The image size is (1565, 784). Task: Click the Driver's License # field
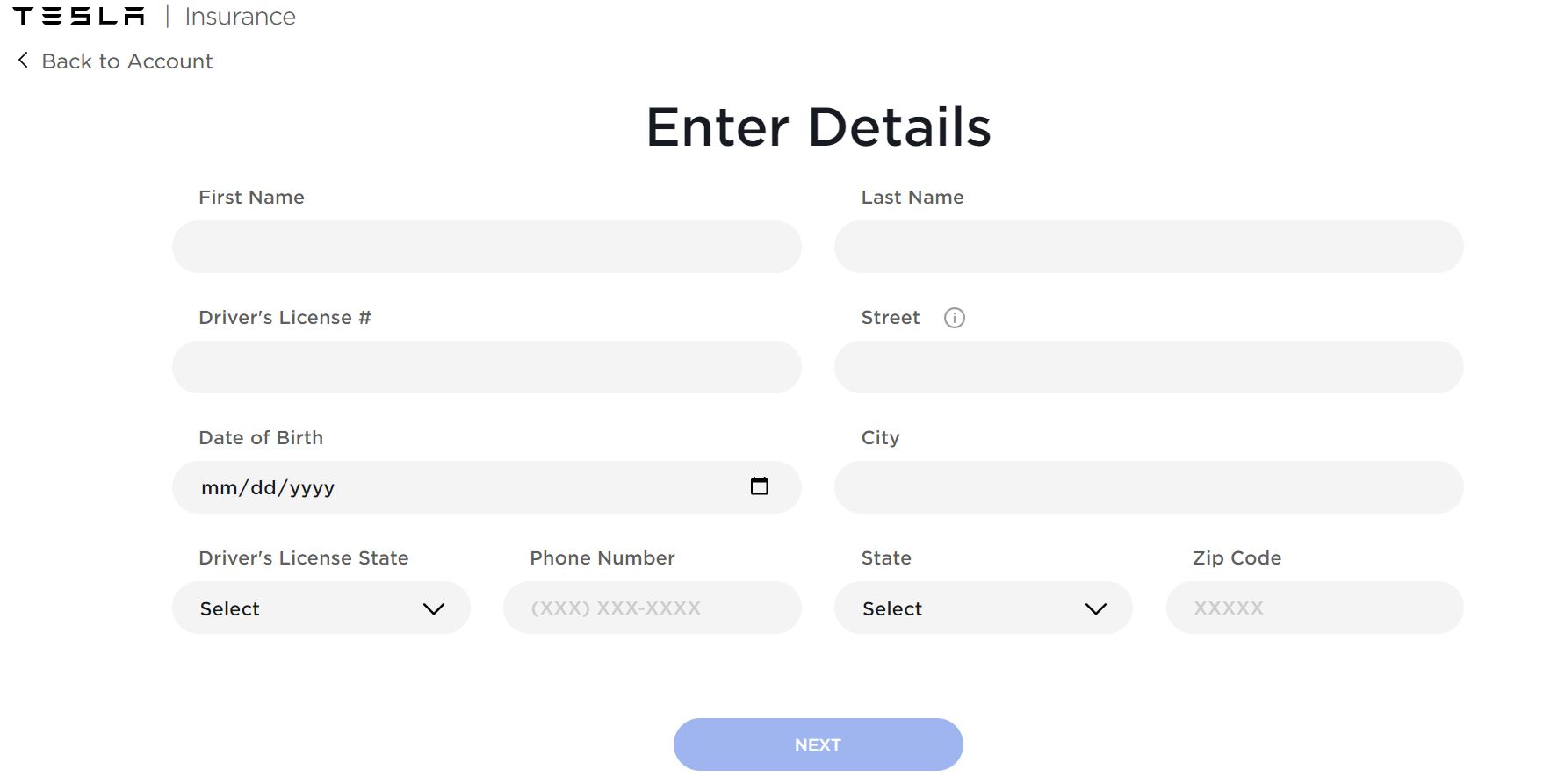[487, 367]
